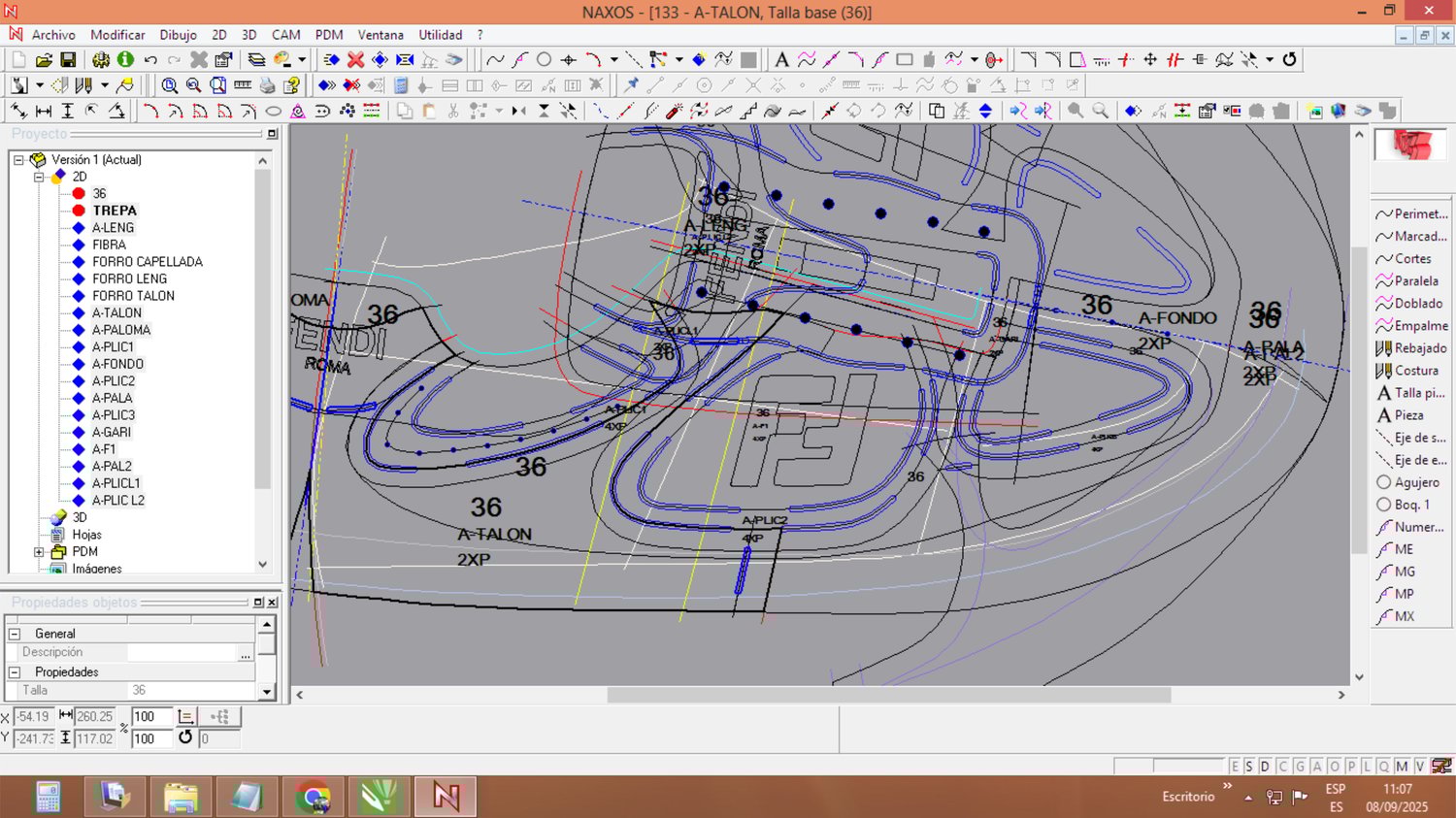Click the horizontal scrollbar under the canvas
This screenshot has height=818, width=1456.
(x=888, y=695)
